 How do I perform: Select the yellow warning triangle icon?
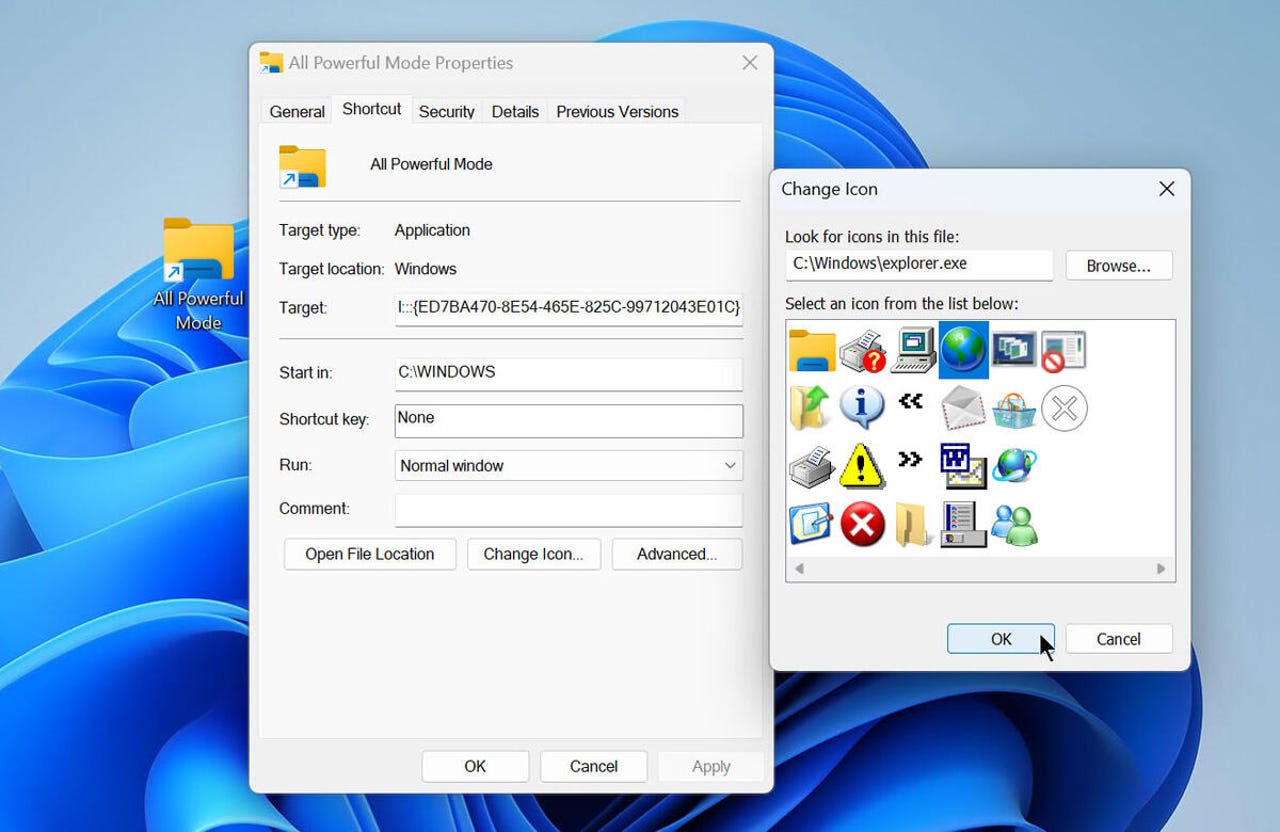[862, 465]
